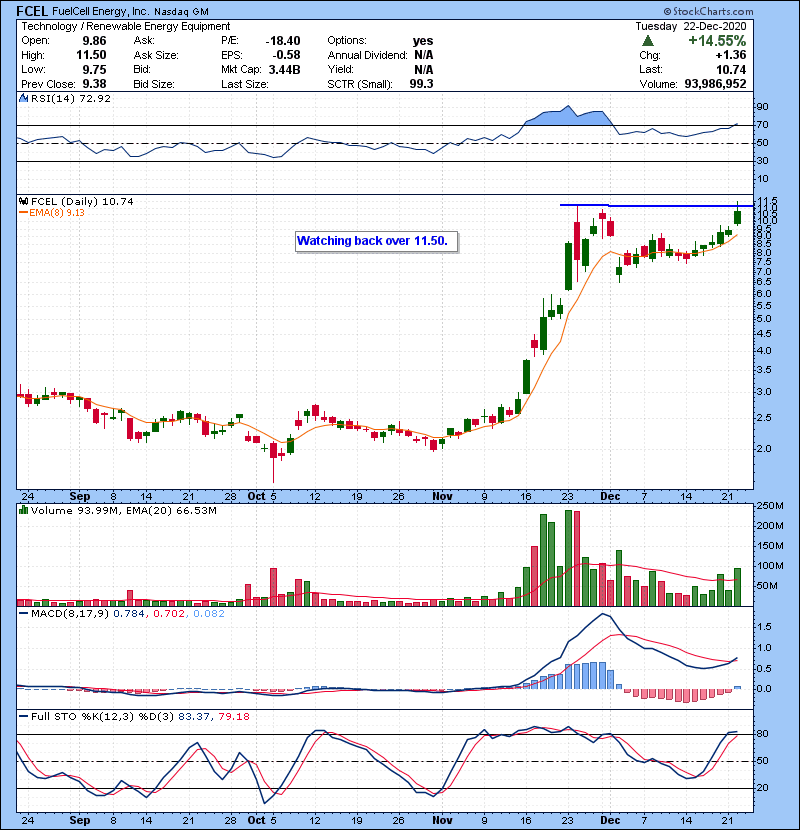Click the N/A value beside Yield
This screenshot has width=800, height=830.
424,69
